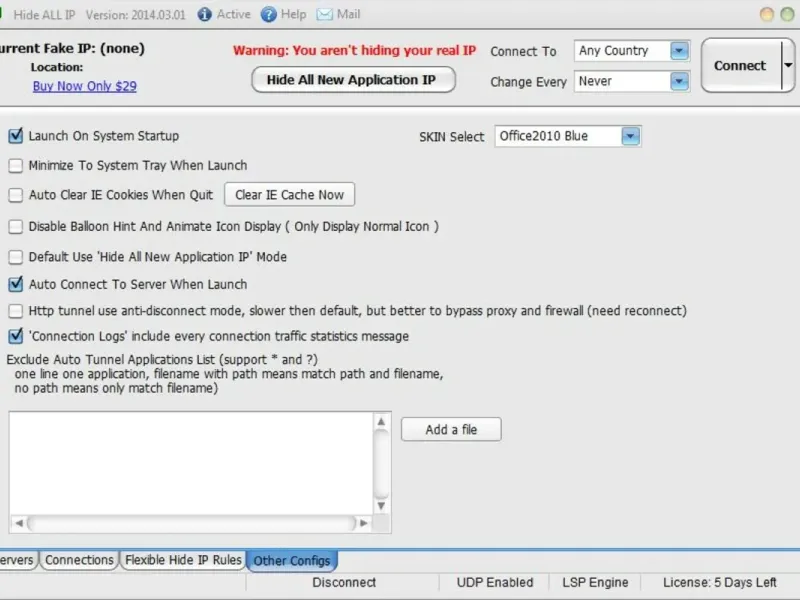Click the Disconnect status bar entry
Image resolution: width=800 pixels, height=600 pixels.
(344, 583)
